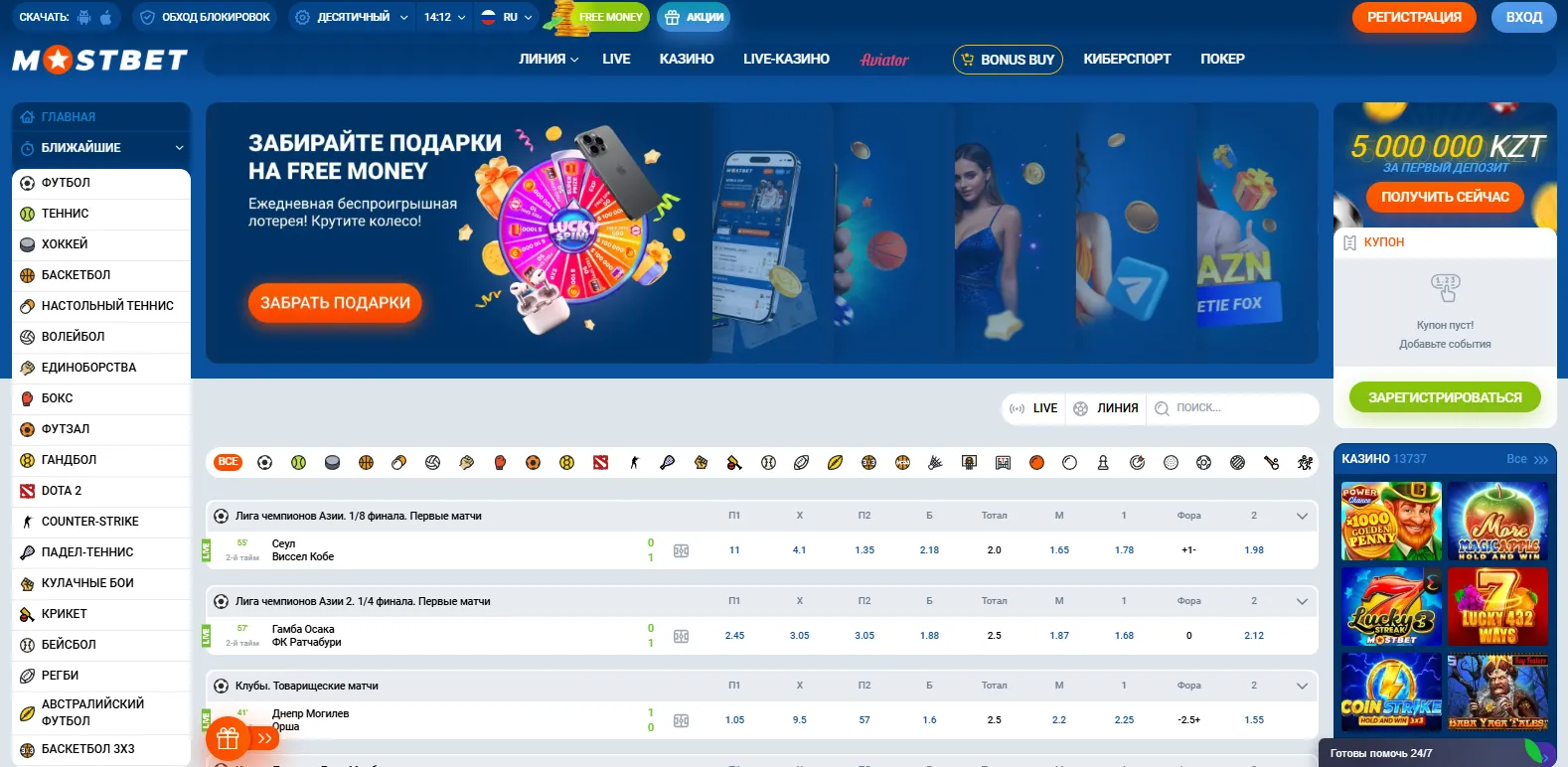Open the floating gift box icon
The image size is (1568, 767).
228,738
